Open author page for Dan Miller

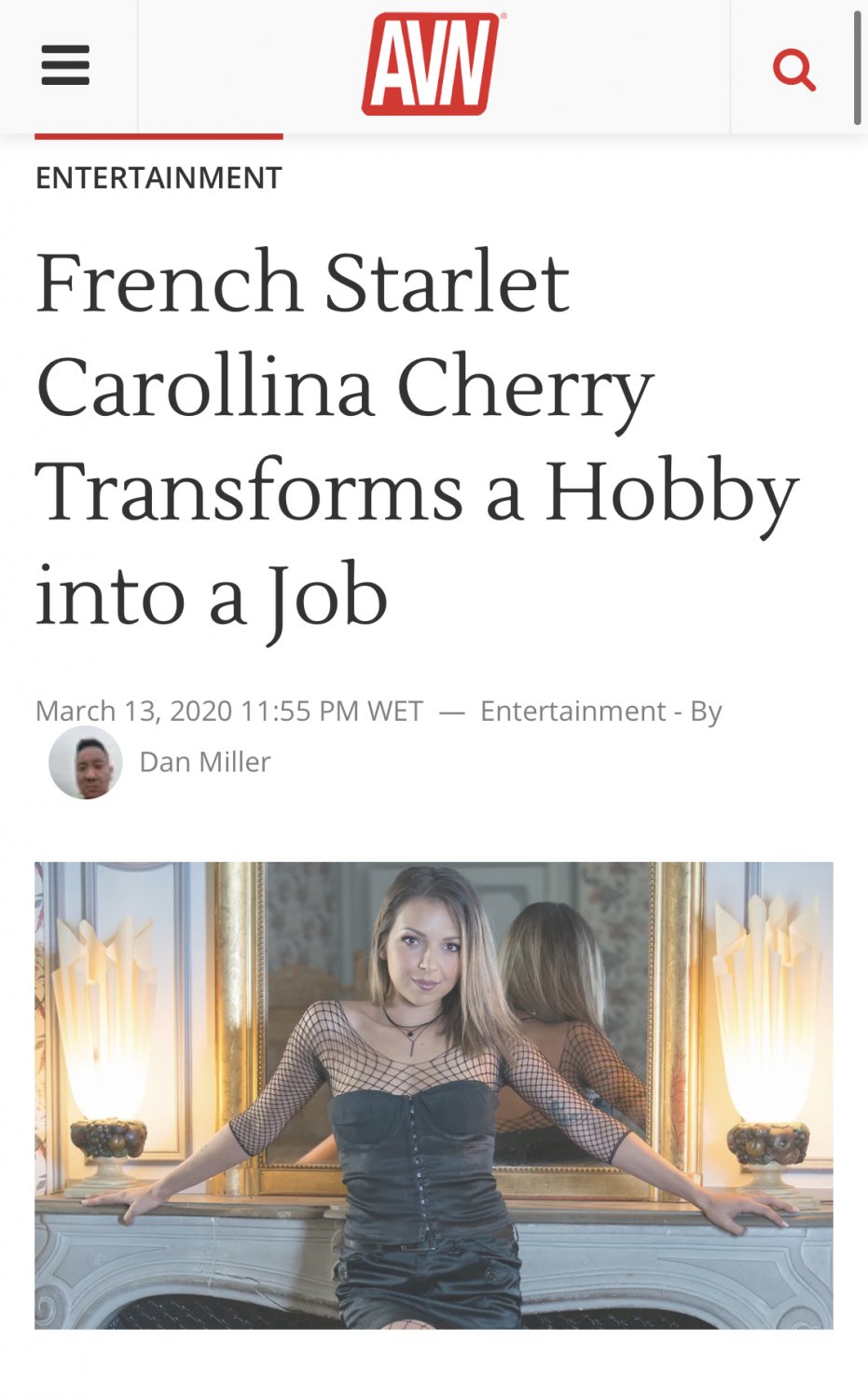205,762
